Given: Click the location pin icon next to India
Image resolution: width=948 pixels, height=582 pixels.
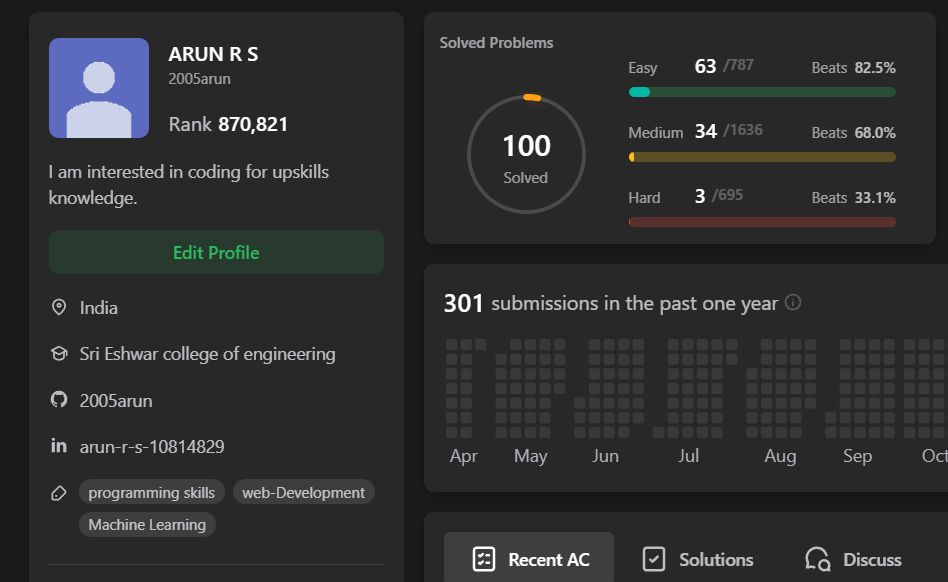Looking at the screenshot, I should coord(59,308).
